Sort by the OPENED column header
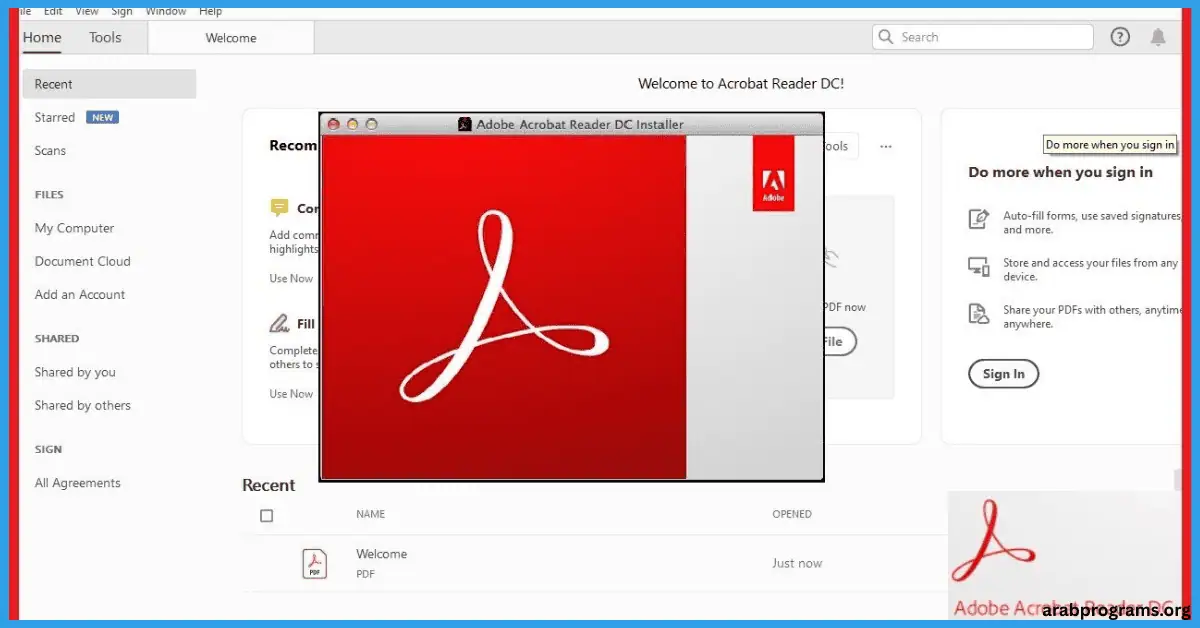Image resolution: width=1200 pixels, height=628 pixels. (792, 514)
